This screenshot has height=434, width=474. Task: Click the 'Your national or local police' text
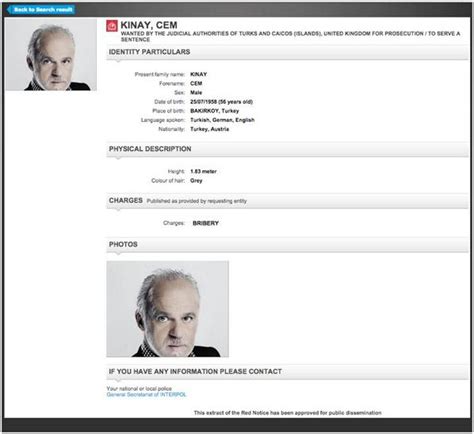click(139, 389)
